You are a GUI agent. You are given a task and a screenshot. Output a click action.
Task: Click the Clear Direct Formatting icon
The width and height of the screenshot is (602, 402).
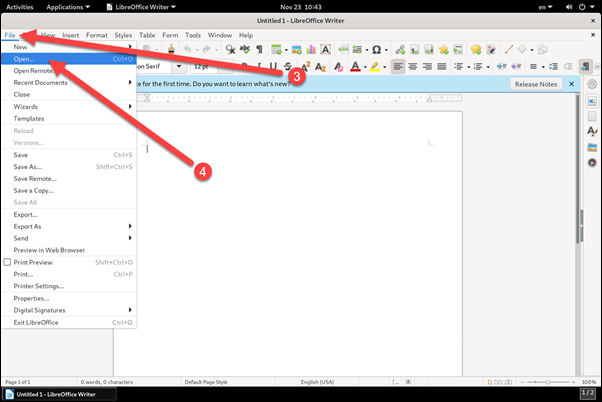click(338, 67)
